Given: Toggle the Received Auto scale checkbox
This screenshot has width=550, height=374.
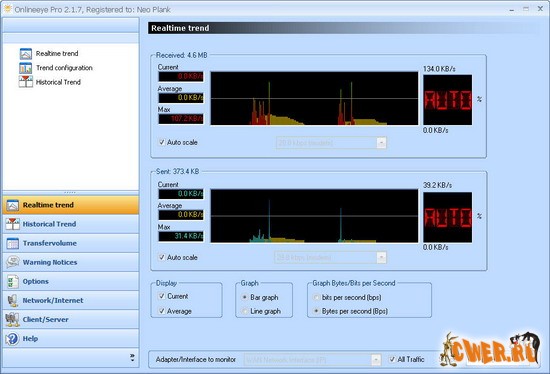Looking at the screenshot, I should pos(162,142).
